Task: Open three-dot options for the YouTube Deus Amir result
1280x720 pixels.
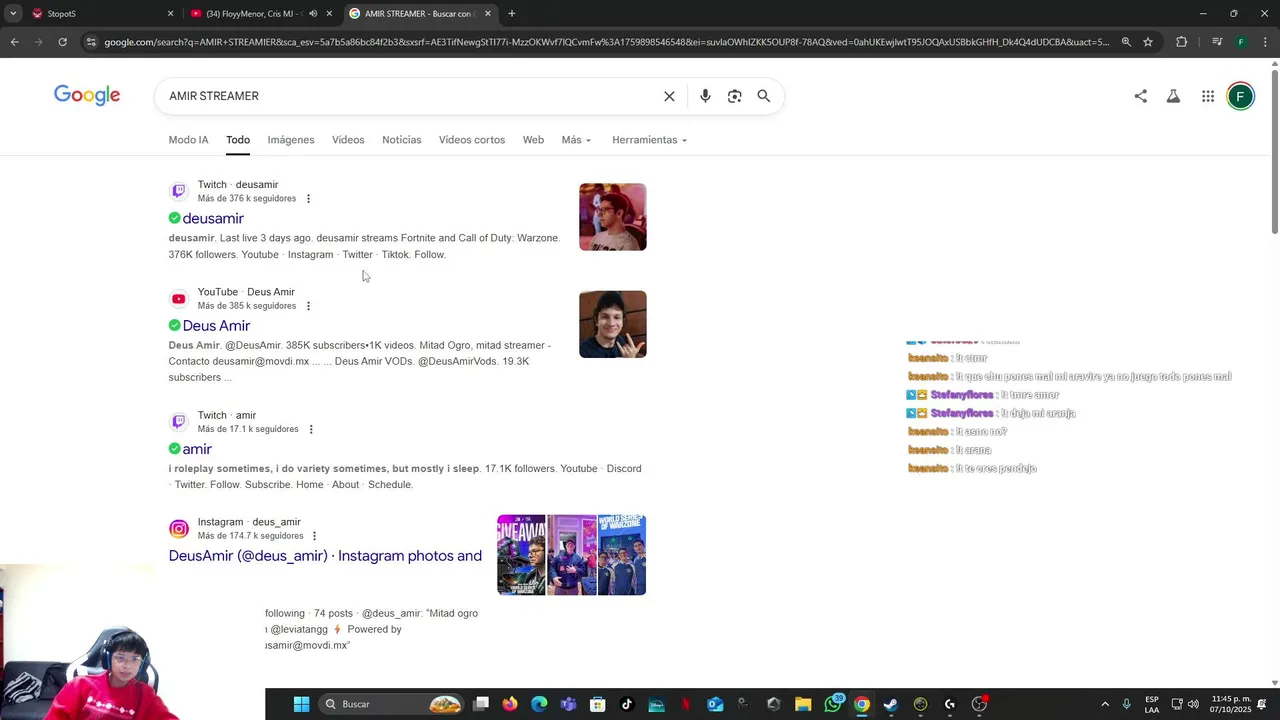Action: (308, 306)
